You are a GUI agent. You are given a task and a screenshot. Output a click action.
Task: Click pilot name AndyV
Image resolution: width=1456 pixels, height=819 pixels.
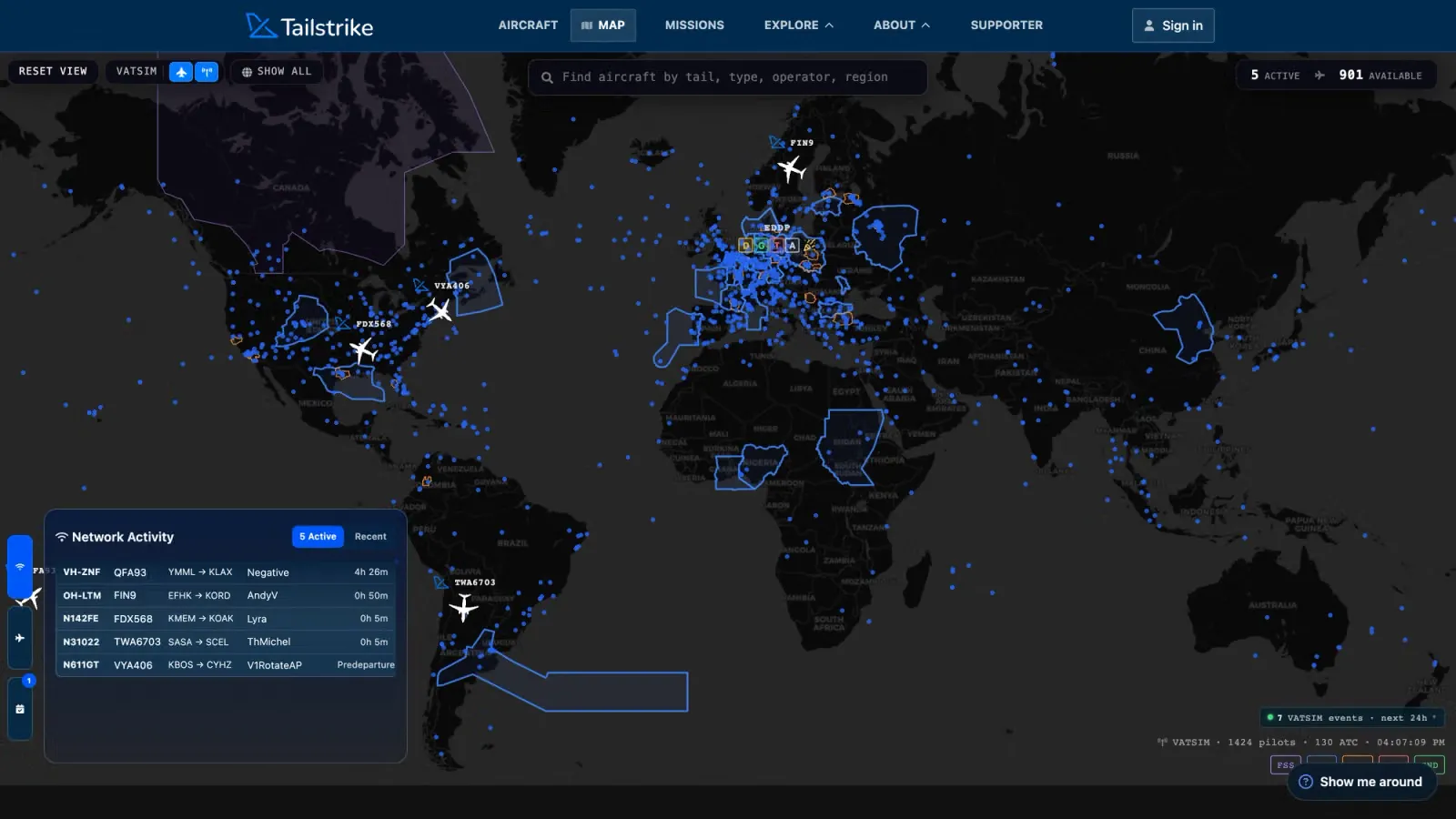tap(262, 596)
